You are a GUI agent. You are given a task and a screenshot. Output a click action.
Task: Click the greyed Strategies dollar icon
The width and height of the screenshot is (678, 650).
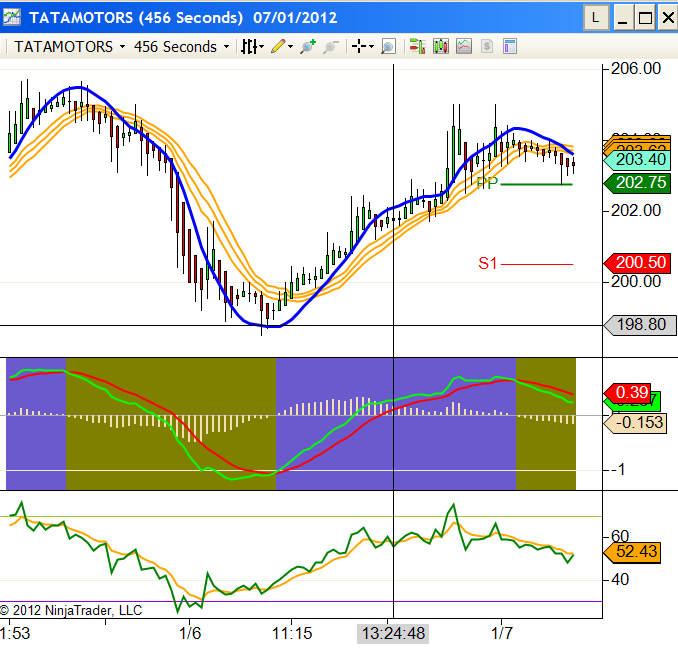tap(487, 46)
